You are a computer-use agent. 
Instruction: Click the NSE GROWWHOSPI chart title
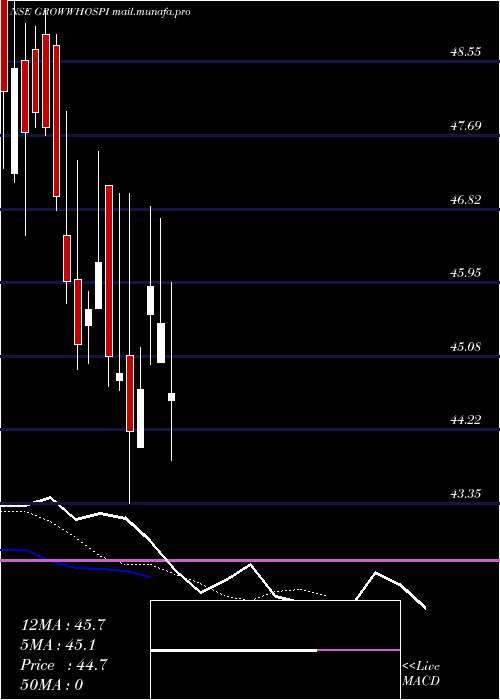(59, 12)
